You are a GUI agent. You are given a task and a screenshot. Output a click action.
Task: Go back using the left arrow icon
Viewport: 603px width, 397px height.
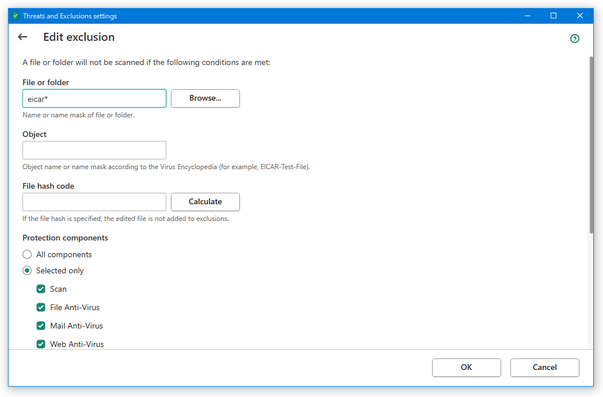pos(22,37)
